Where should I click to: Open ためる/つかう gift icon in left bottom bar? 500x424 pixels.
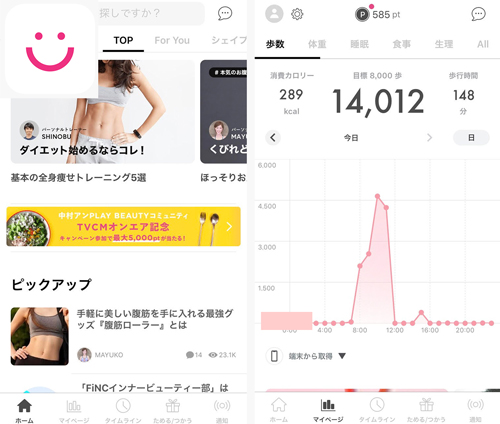pos(173,411)
